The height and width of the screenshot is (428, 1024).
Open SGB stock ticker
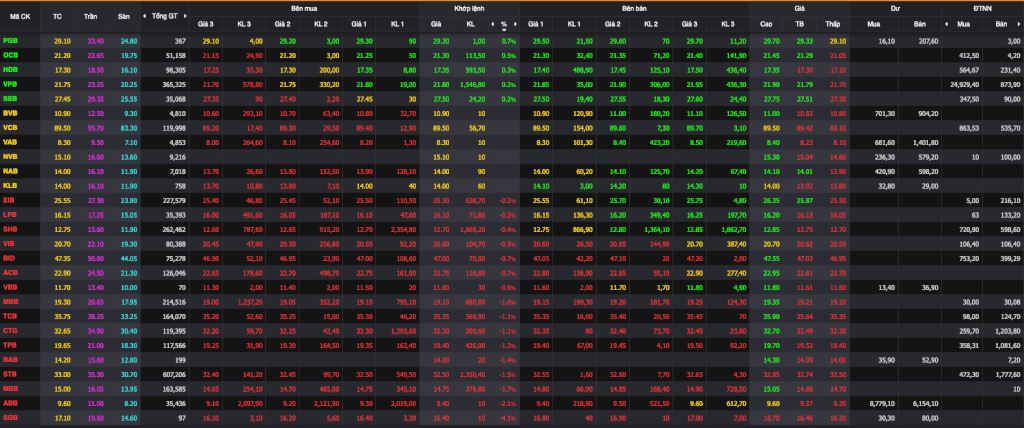tap(10, 418)
